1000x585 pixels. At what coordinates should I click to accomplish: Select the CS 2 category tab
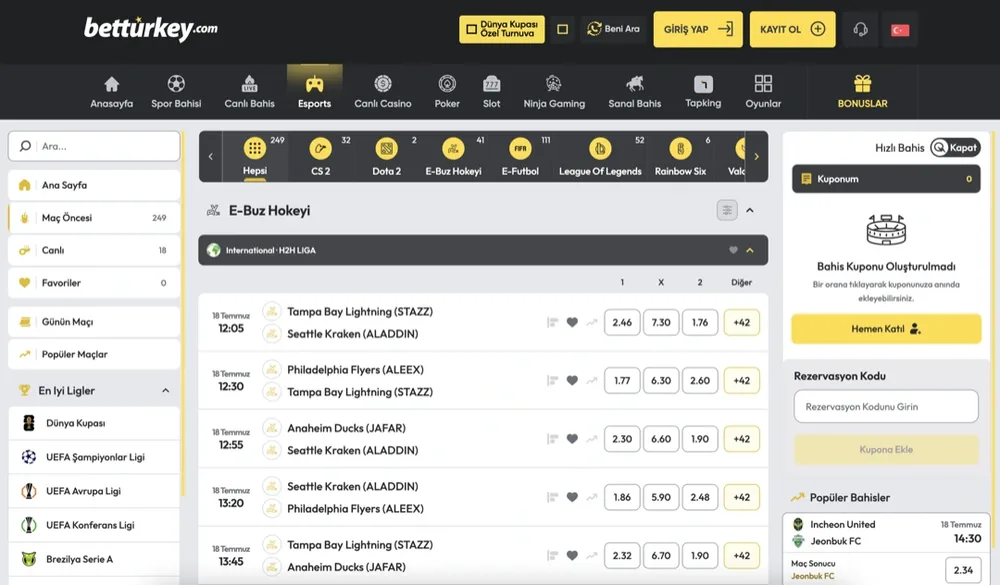pyautogui.click(x=321, y=157)
